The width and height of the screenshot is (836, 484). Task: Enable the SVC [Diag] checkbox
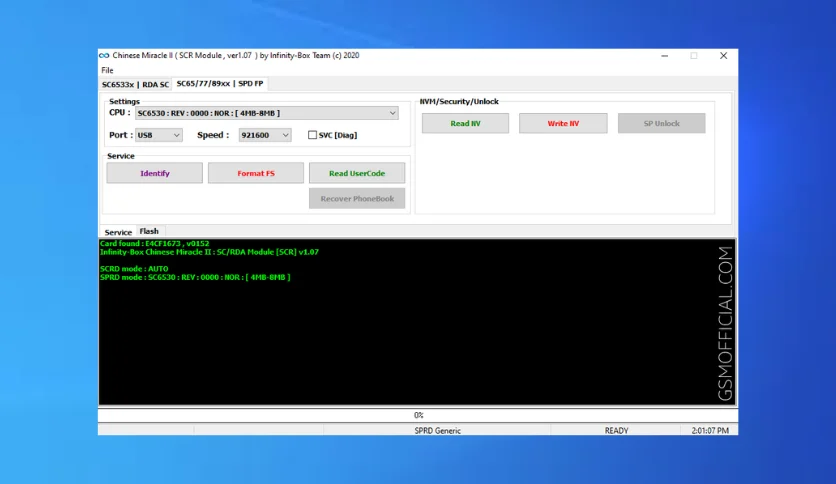click(312, 135)
